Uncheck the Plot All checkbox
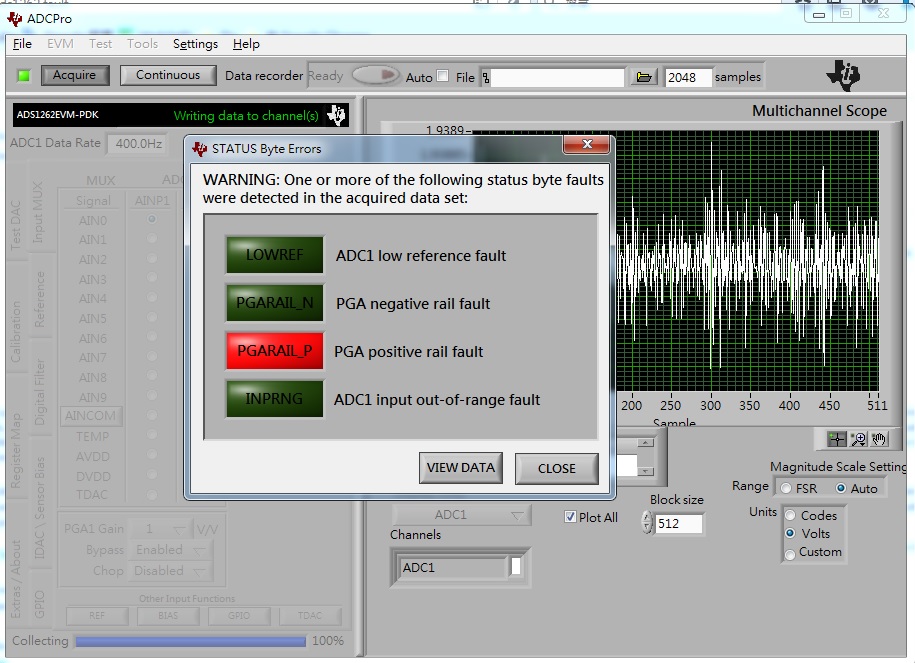Image resolution: width=915 pixels, height=663 pixels. click(x=570, y=517)
